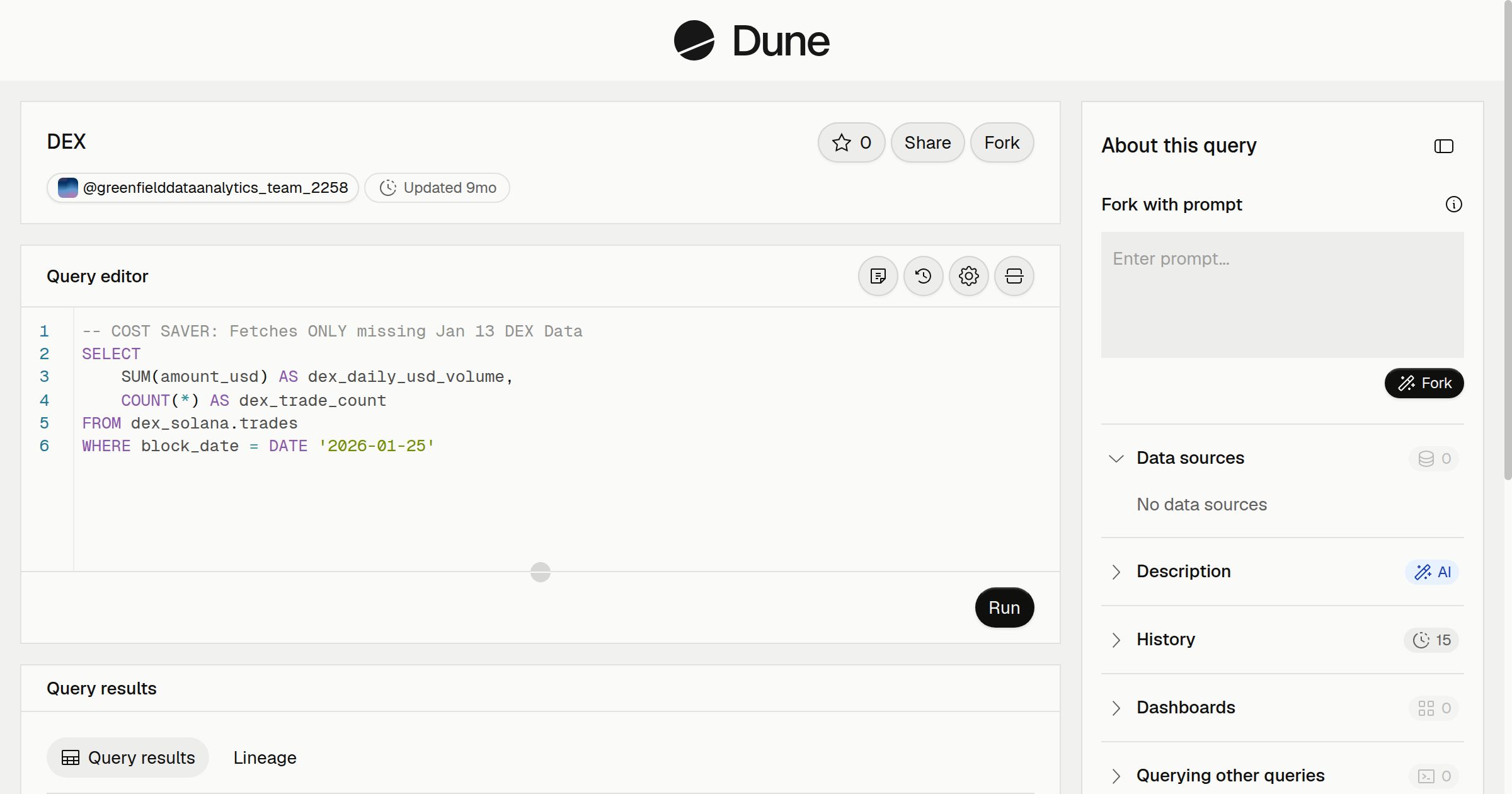Click the Querying other queries count badge
Screen dimensions: 1512x794
1434,776
